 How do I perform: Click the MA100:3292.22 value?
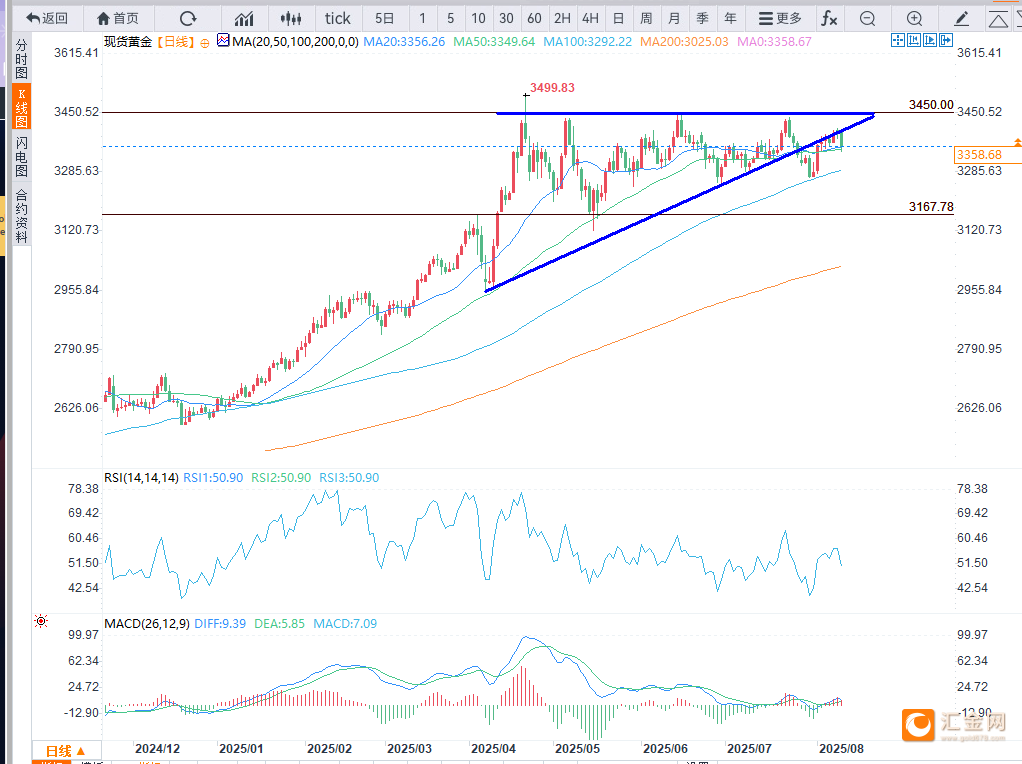click(x=588, y=42)
